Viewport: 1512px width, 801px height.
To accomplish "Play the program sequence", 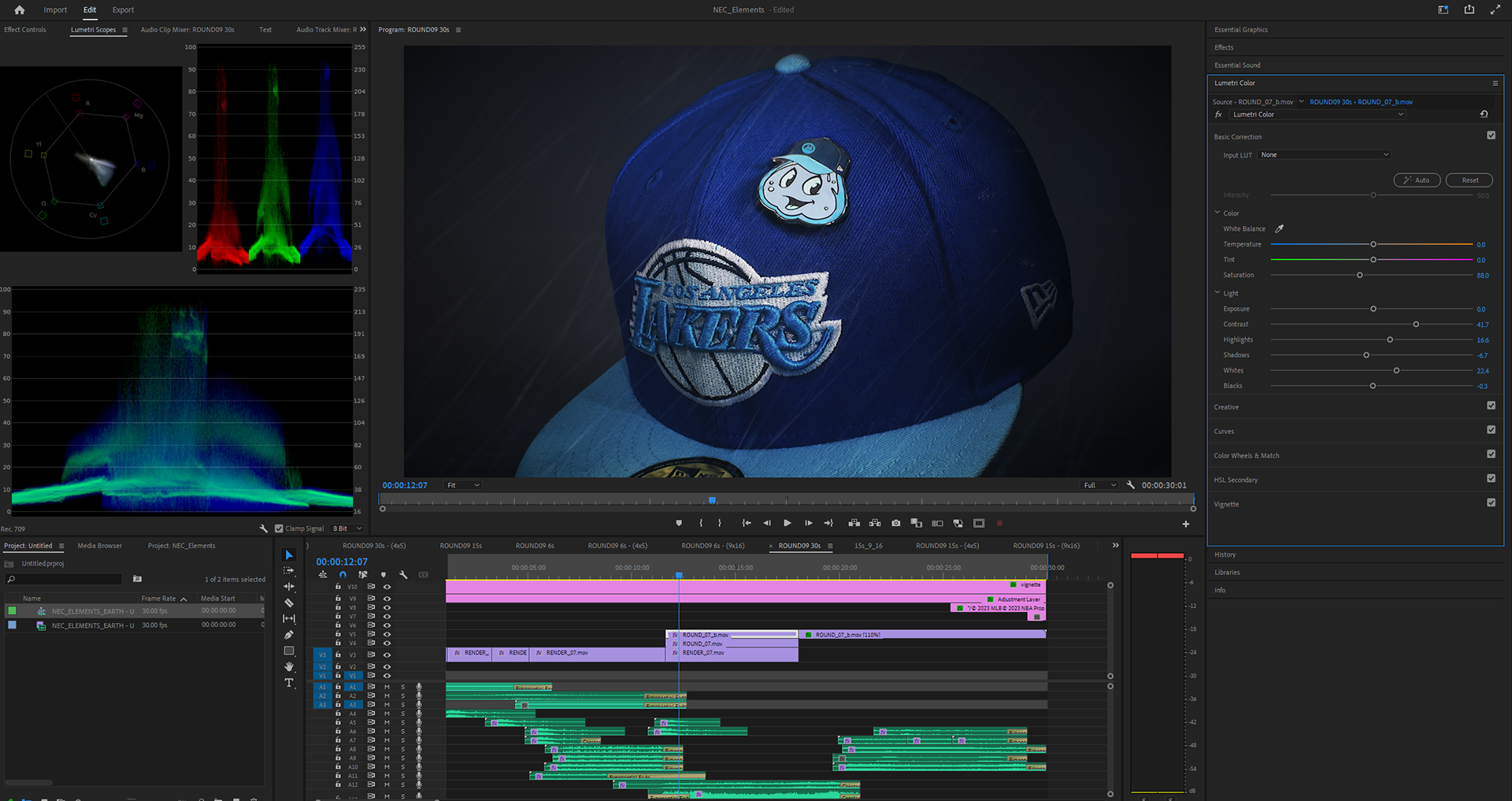I will pos(787,523).
